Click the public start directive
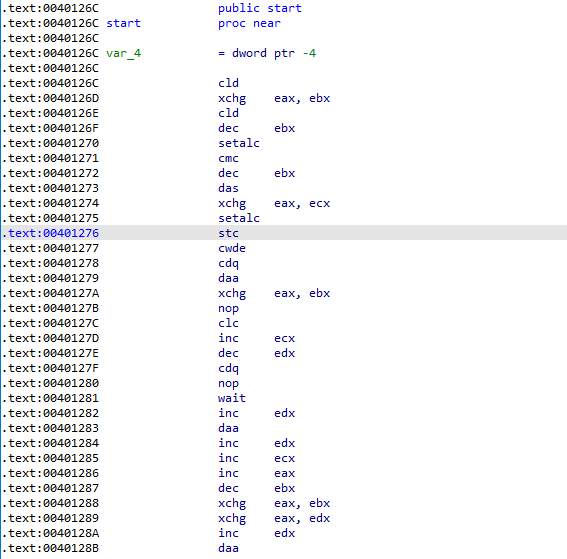The height and width of the screenshot is (559, 567). pos(260,8)
